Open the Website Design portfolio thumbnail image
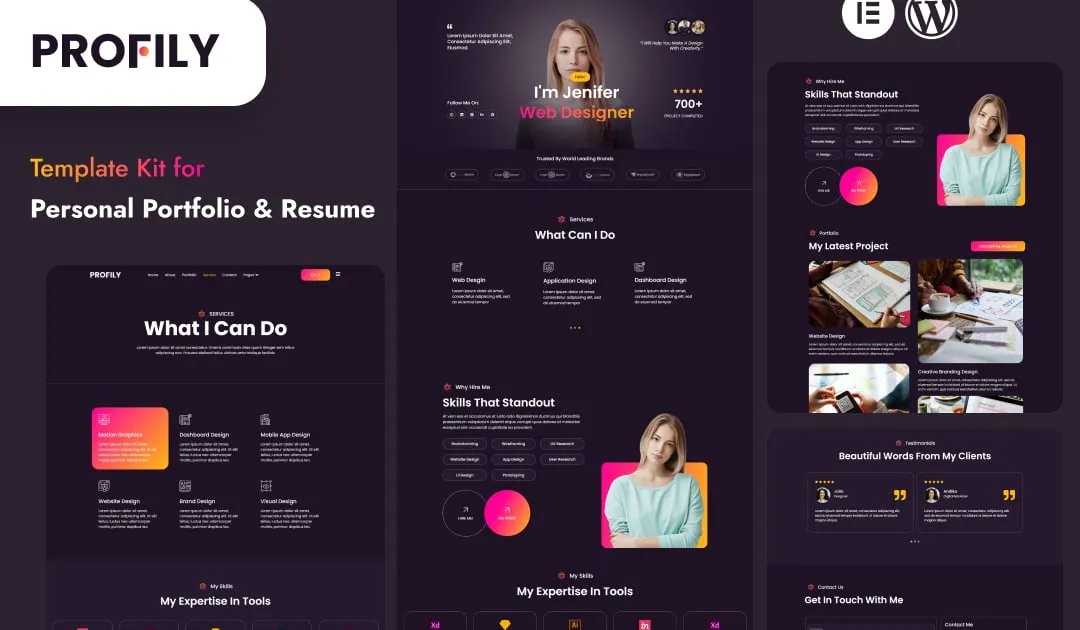The width and height of the screenshot is (1080, 630). tap(859, 294)
